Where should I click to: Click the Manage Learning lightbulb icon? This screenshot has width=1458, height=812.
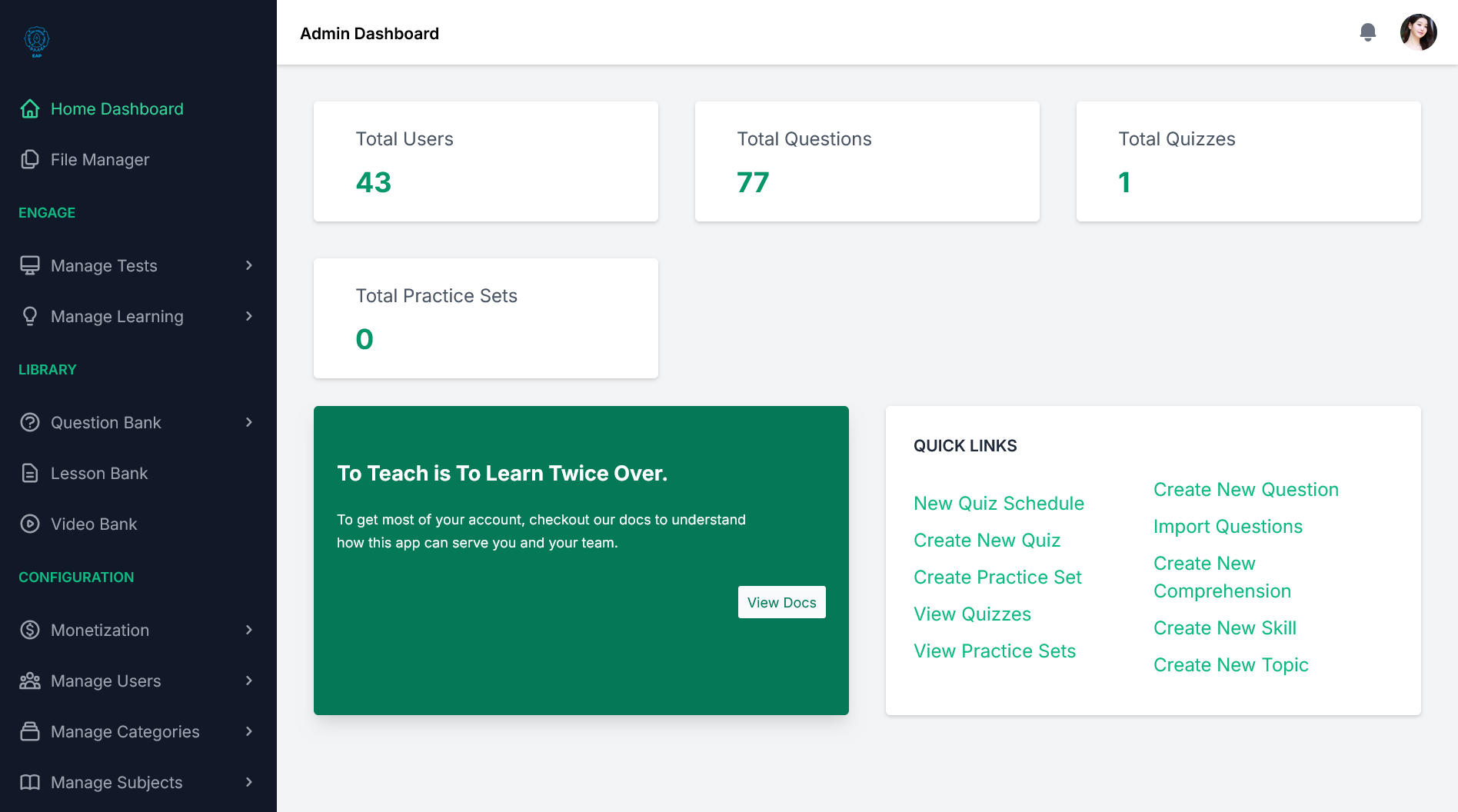point(30,317)
